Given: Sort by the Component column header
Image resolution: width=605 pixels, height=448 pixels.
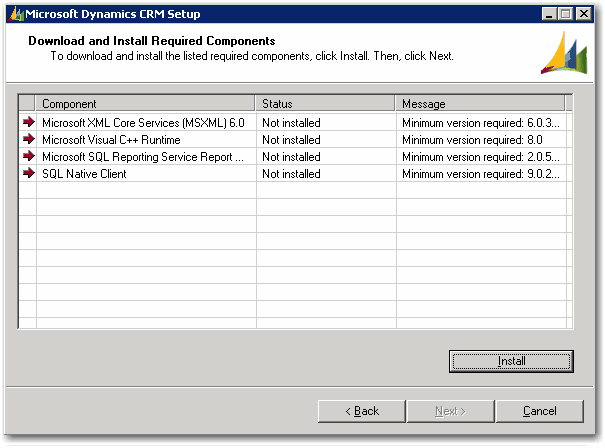Looking at the screenshot, I should click(x=145, y=104).
